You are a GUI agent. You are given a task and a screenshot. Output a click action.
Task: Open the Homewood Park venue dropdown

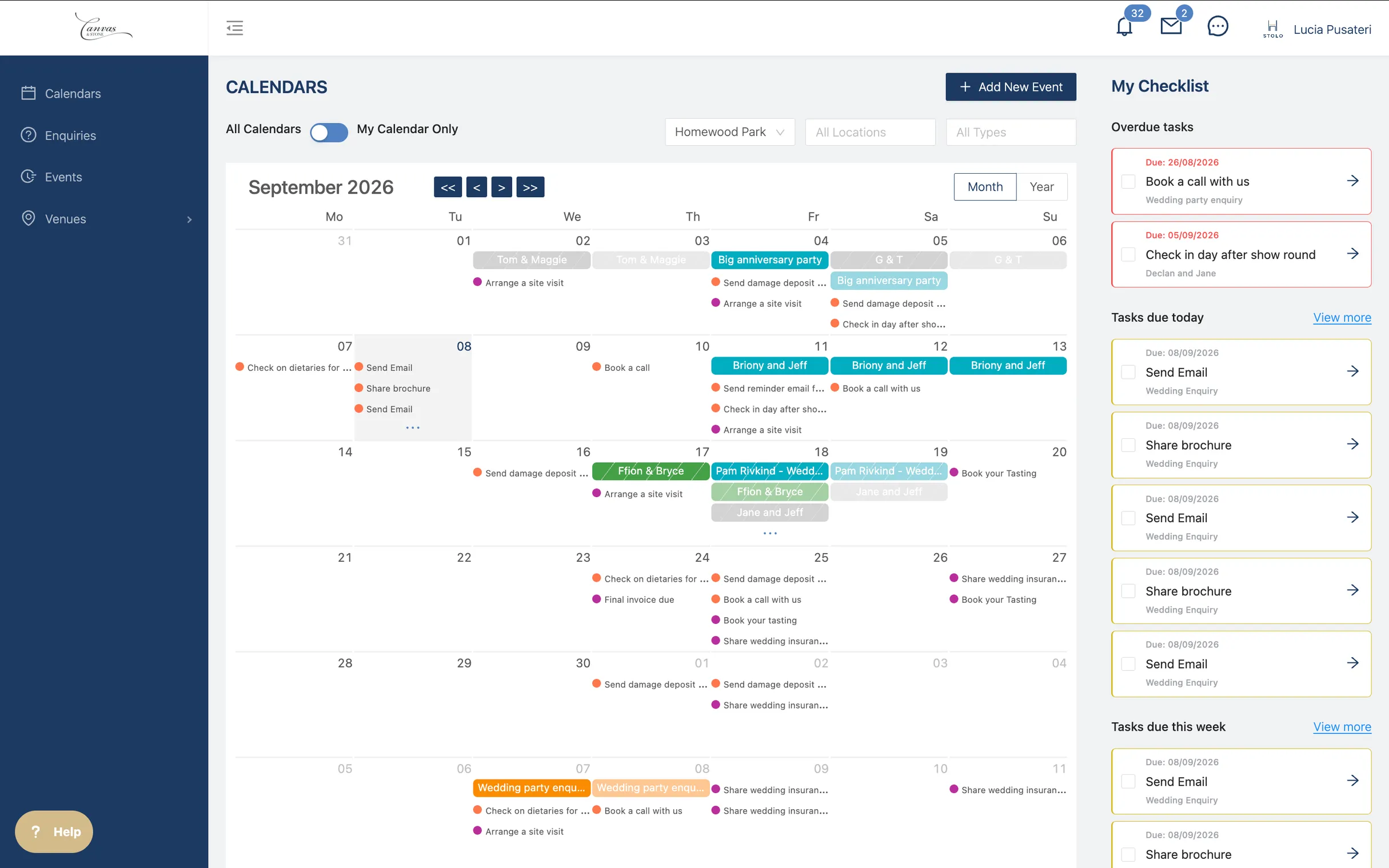coord(730,132)
